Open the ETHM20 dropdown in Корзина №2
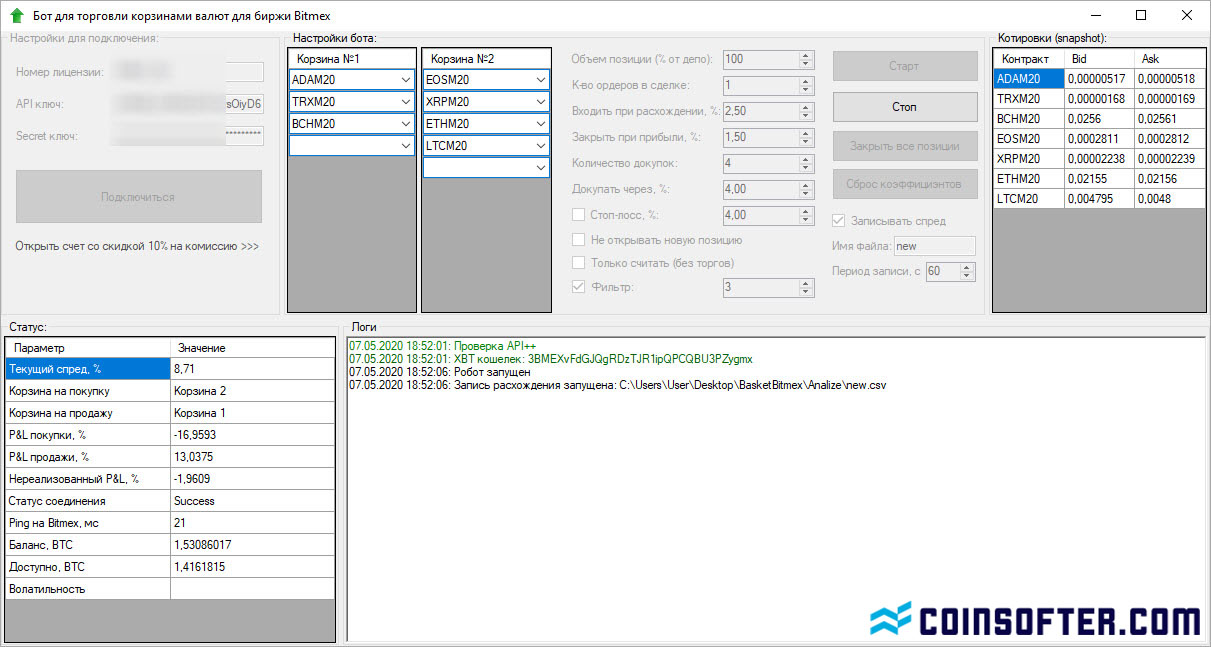Image resolution: width=1211 pixels, height=647 pixels. [x=541, y=123]
